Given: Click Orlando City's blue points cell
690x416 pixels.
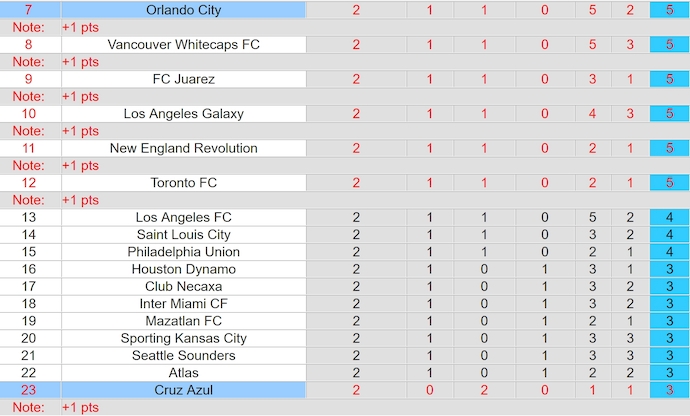Looking at the screenshot, I should [663, 10].
